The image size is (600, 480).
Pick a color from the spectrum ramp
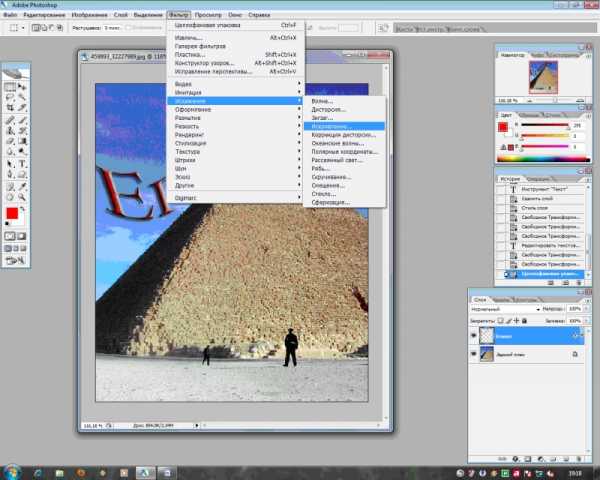point(543,160)
